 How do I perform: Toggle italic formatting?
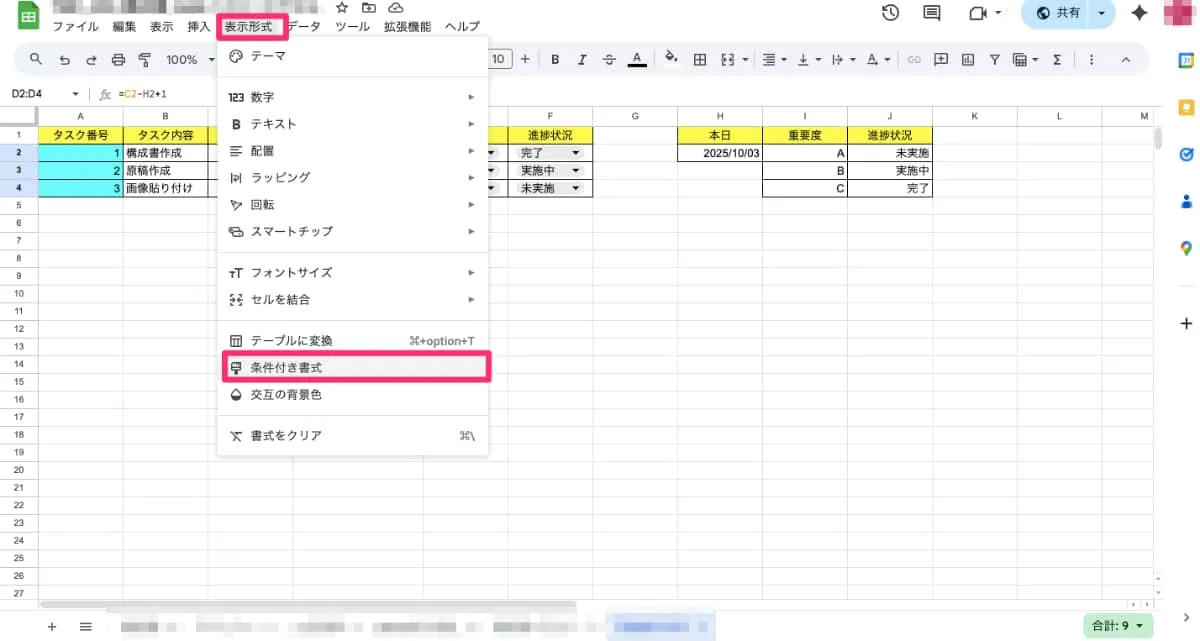tap(582, 59)
